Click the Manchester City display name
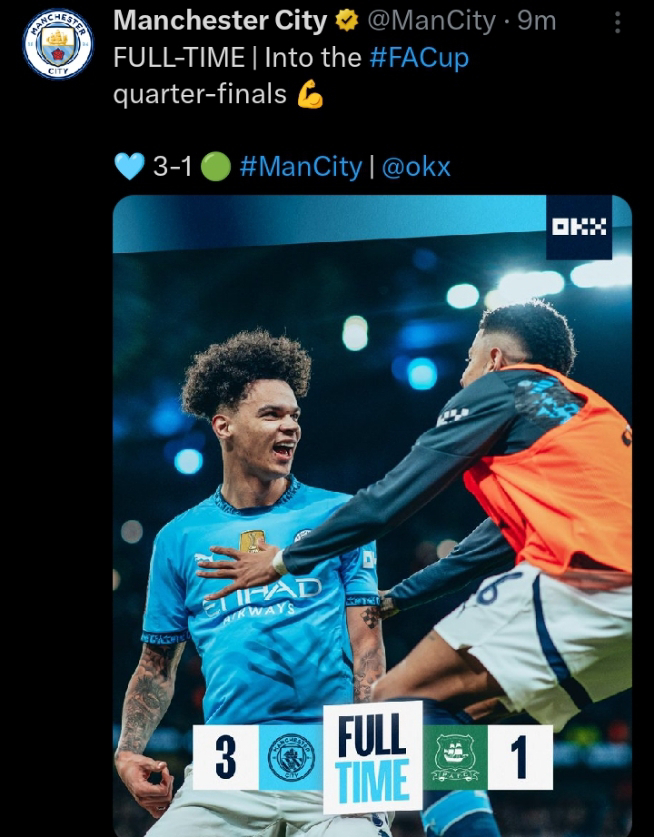The height and width of the screenshot is (837, 654). (x=220, y=21)
